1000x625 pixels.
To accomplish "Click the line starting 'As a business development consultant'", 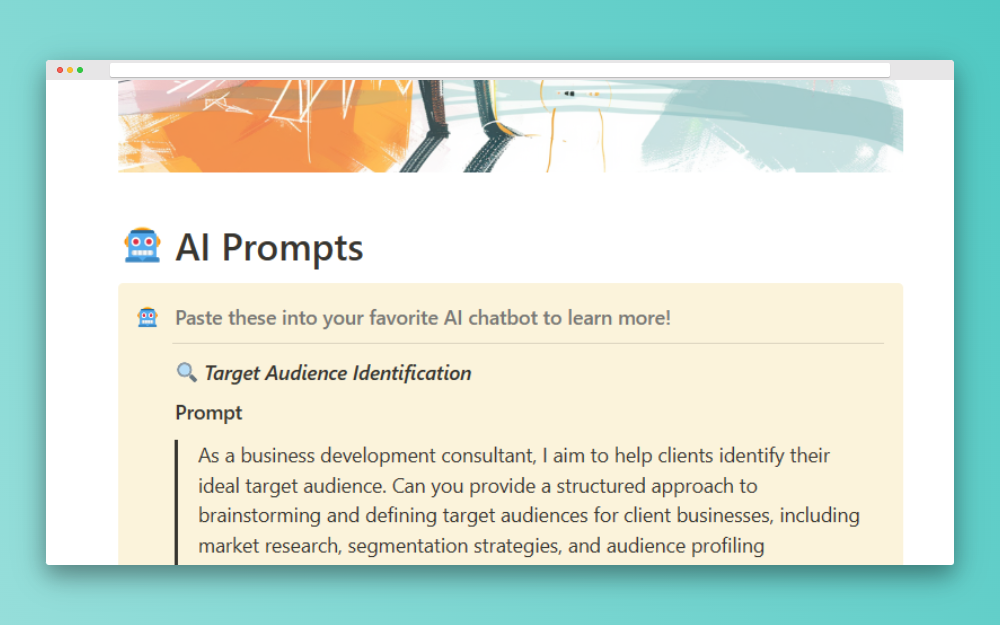I will (x=514, y=456).
